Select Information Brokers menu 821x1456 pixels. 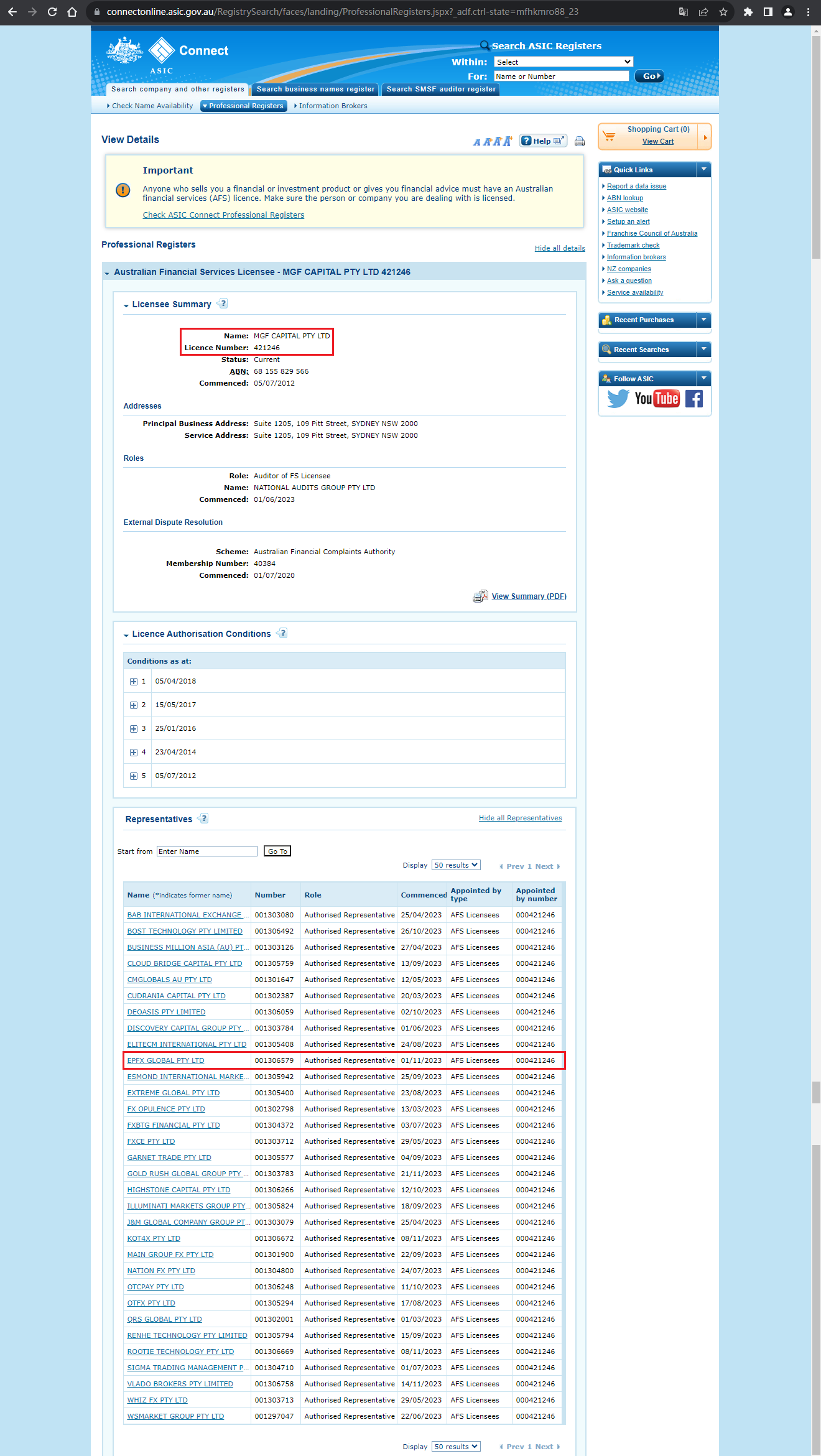[x=332, y=106]
